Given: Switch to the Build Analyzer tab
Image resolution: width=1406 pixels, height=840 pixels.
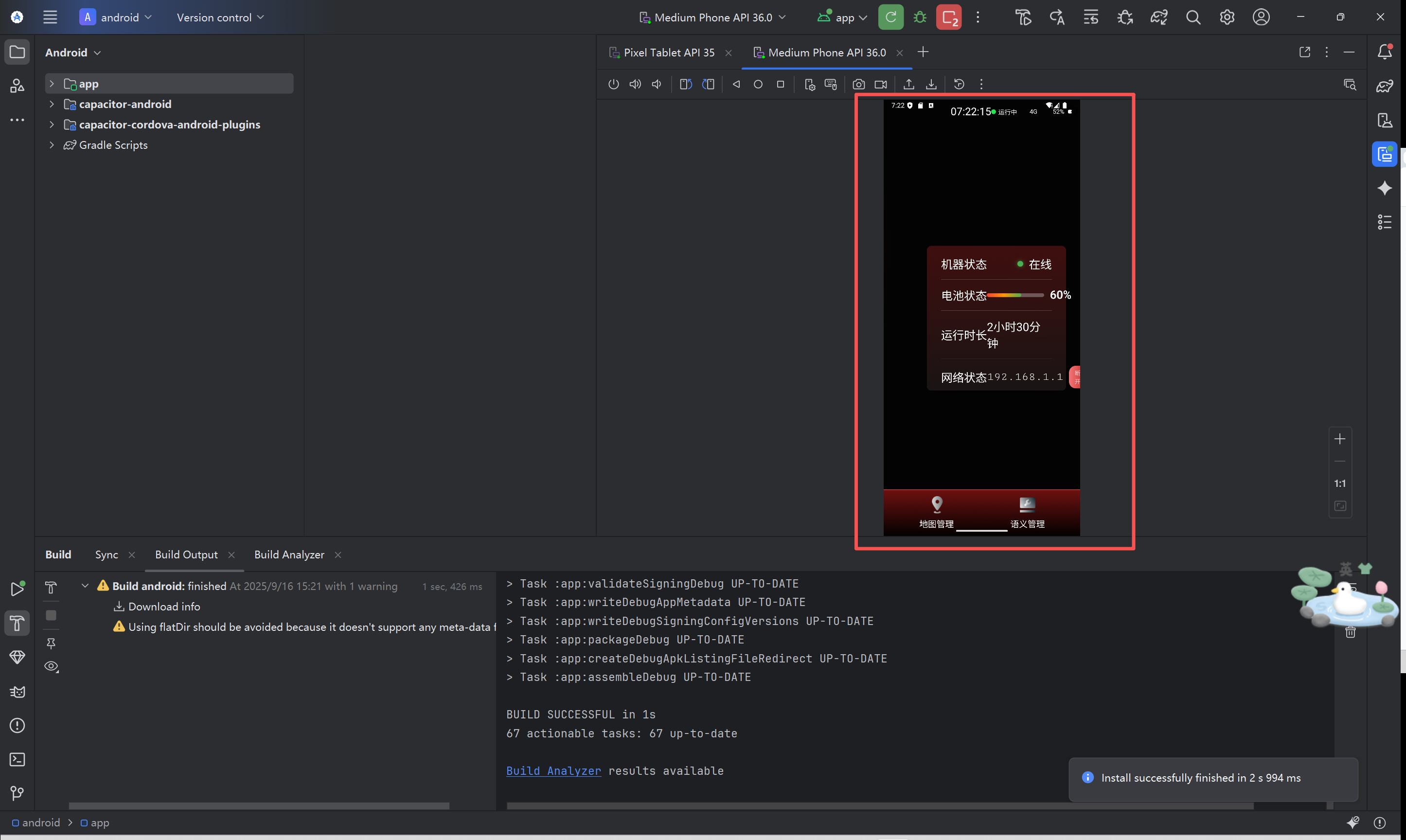Looking at the screenshot, I should pos(289,554).
